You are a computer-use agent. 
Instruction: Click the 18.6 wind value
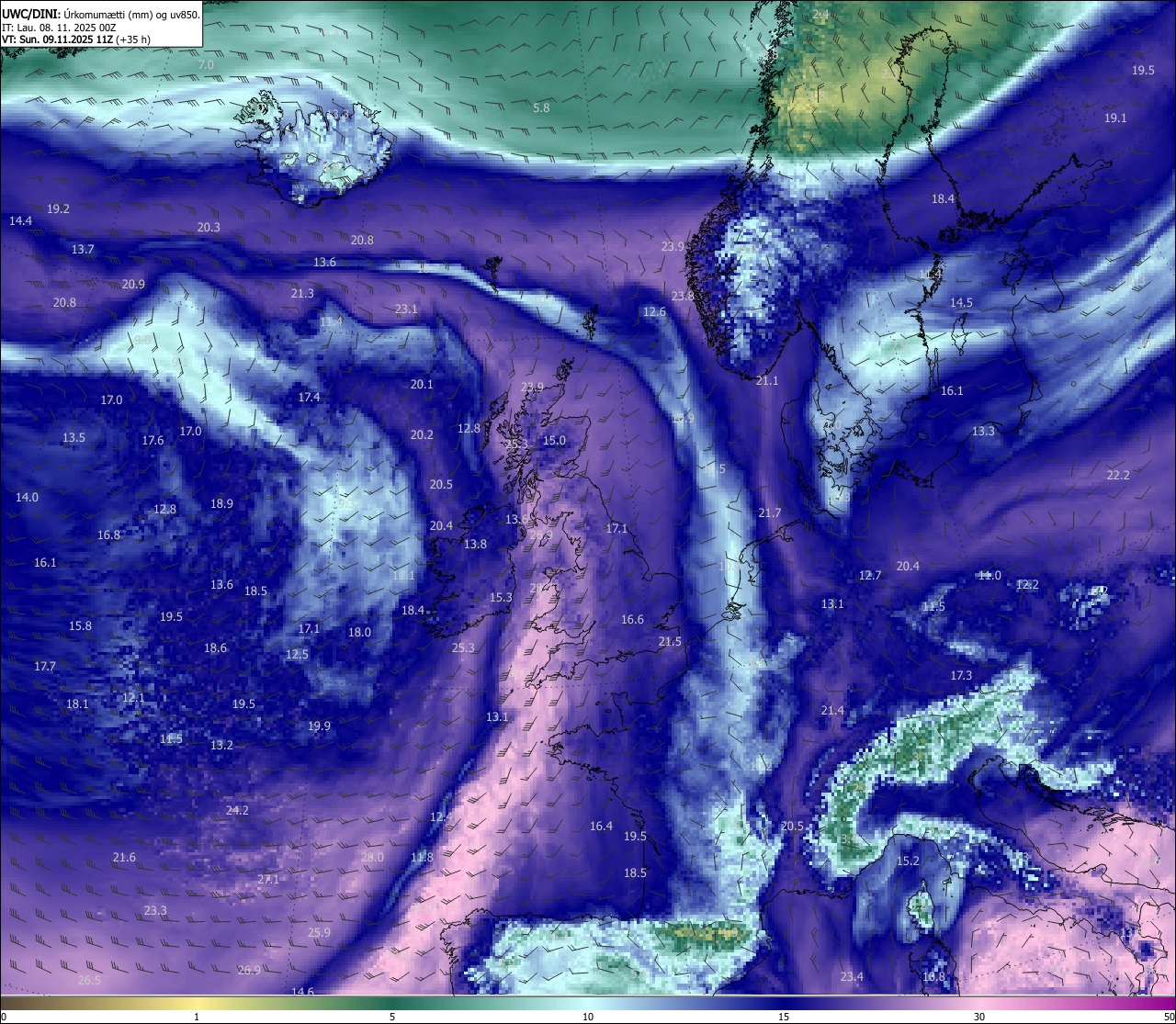pos(215,647)
